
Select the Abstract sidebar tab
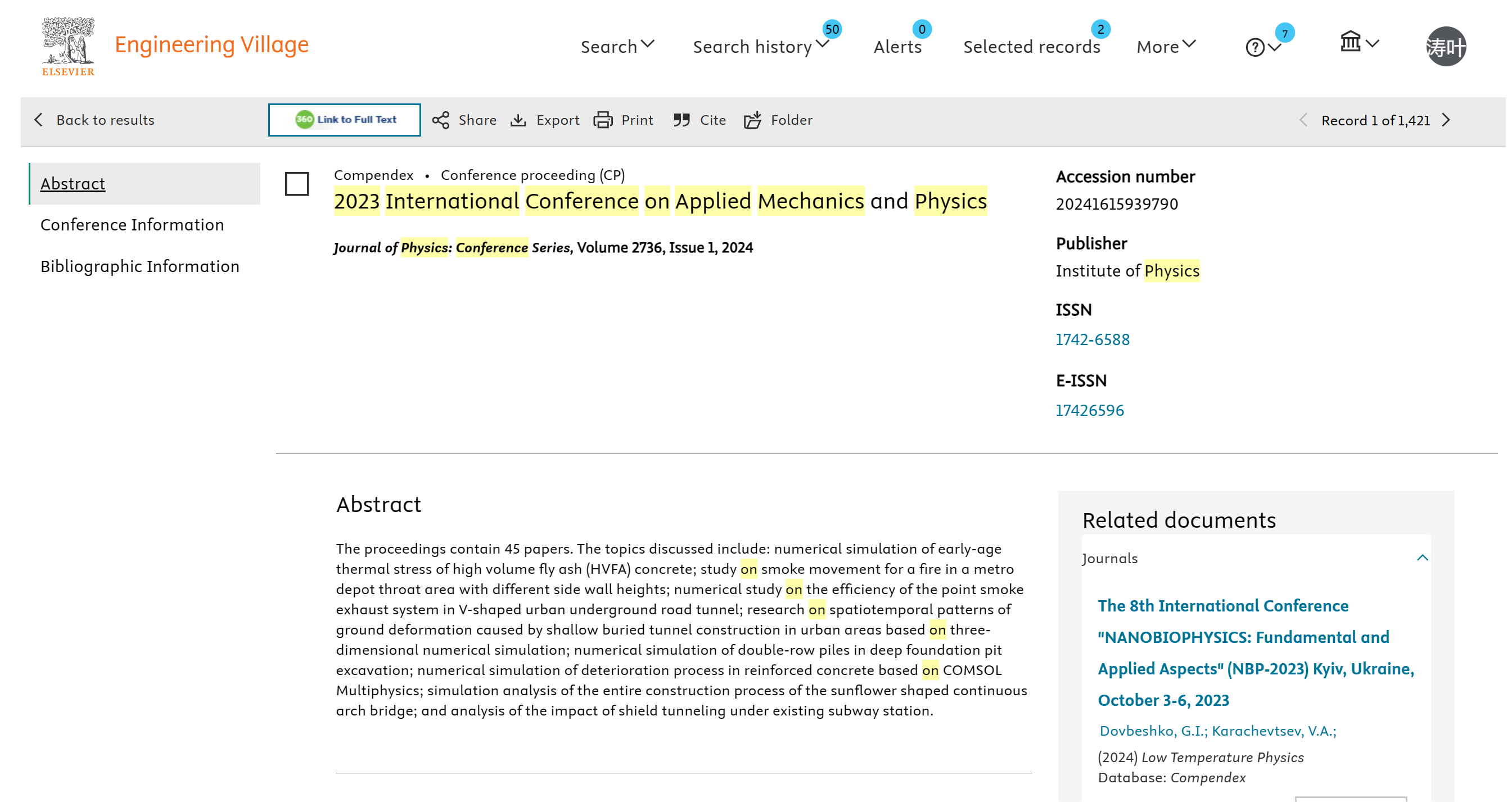coord(145,184)
